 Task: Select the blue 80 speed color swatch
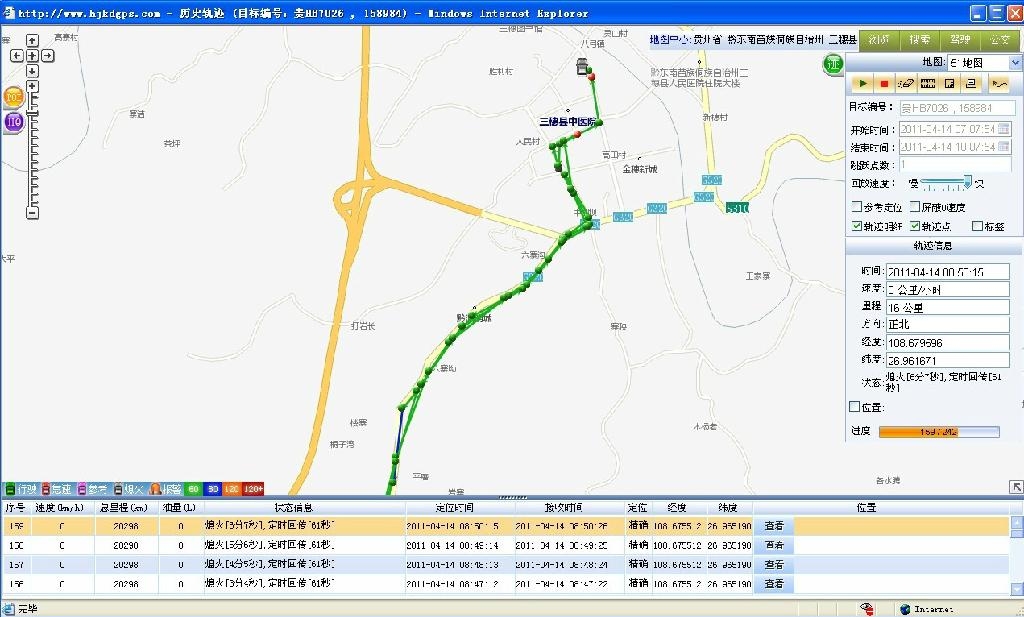tap(212, 489)
